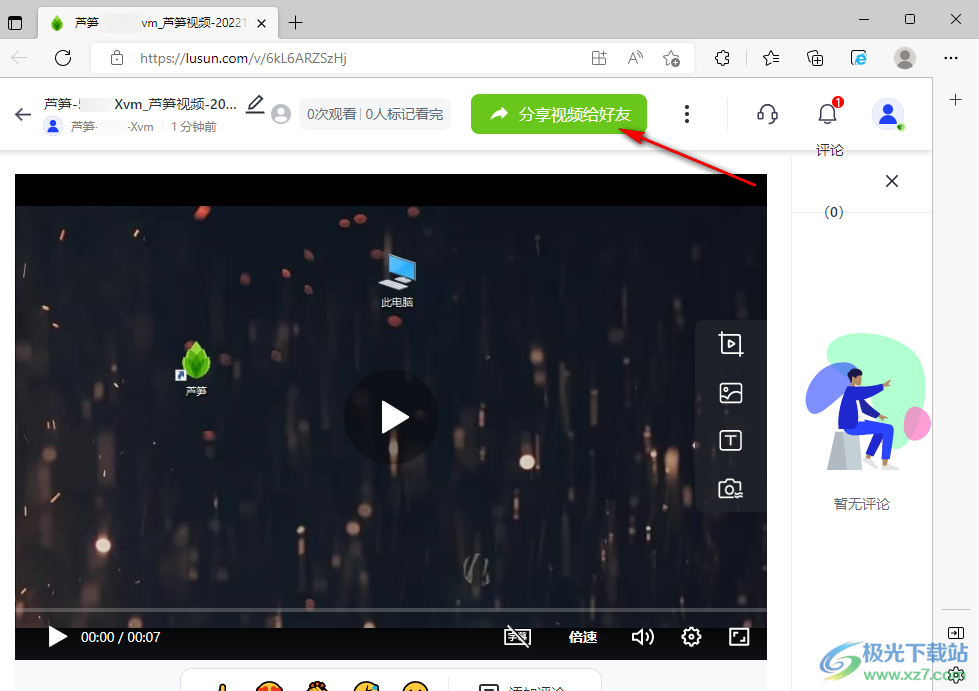979x691 pixels.
Task: Click the 00:00 / 00:07 time display
Action: 121,637
